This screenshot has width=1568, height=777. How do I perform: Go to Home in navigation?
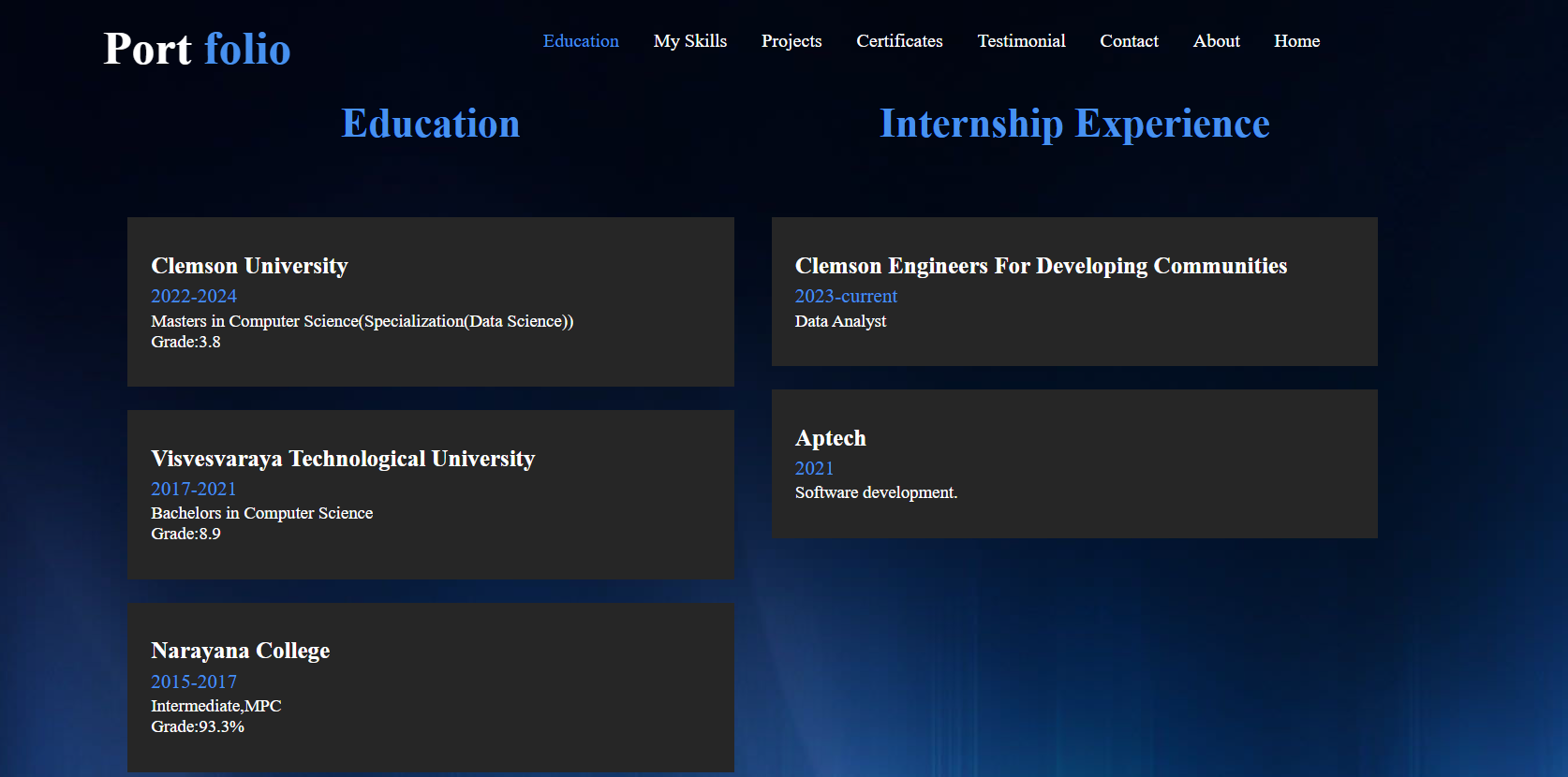(x=1296, y=41)
